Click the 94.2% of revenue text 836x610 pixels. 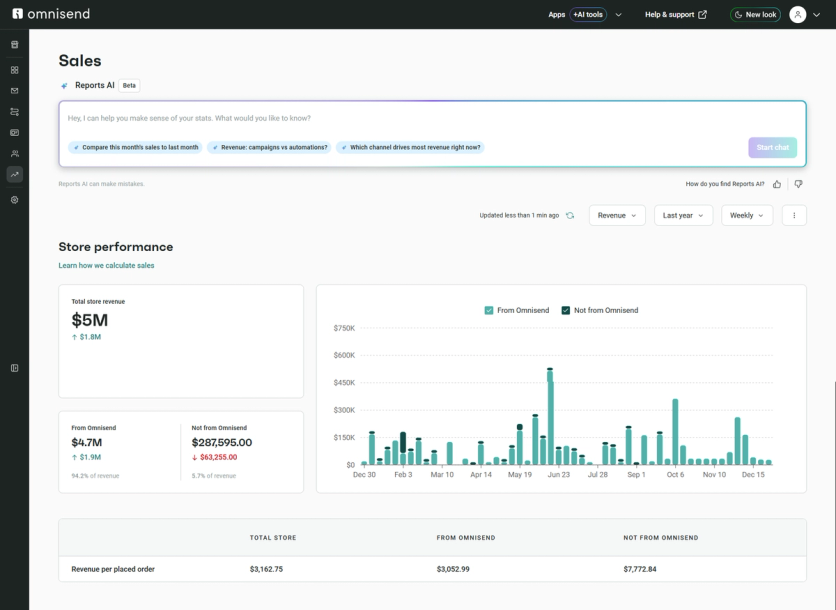[95, 476]
